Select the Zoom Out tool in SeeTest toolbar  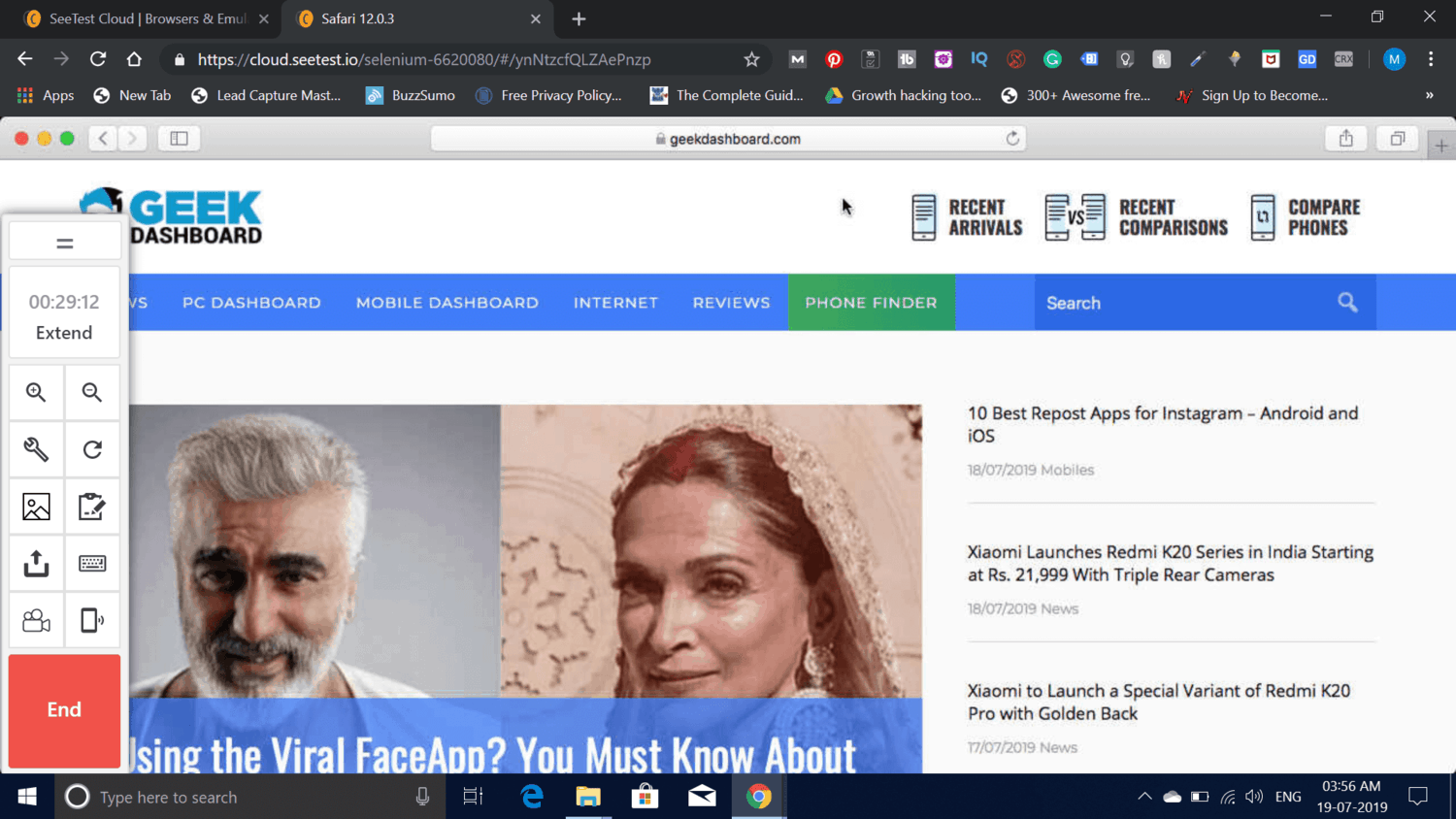point(92,392)
